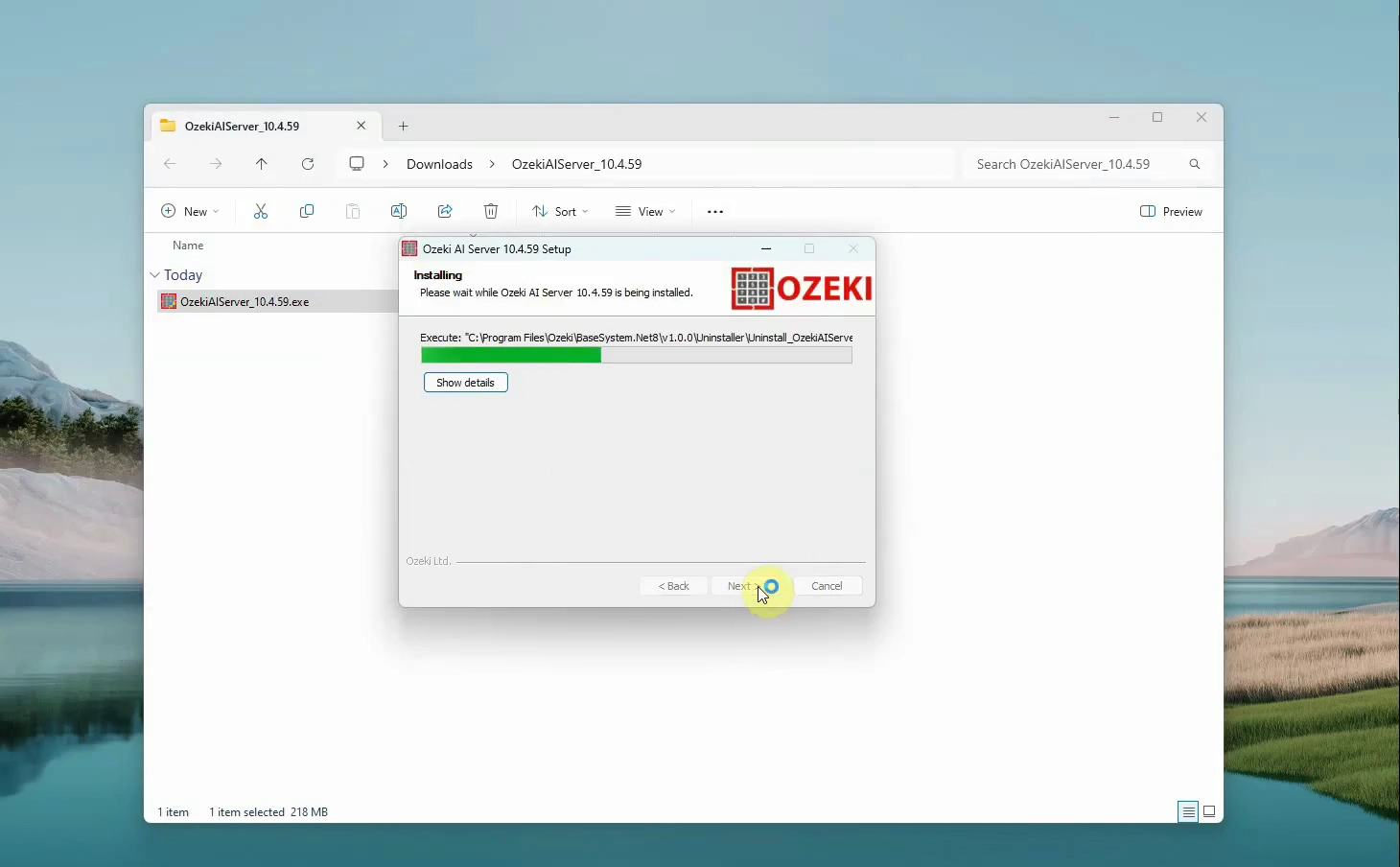Expand chevron before Downloads in address bar
The height and width of the screenshot is (867, 1400).
tap(385, 164)
